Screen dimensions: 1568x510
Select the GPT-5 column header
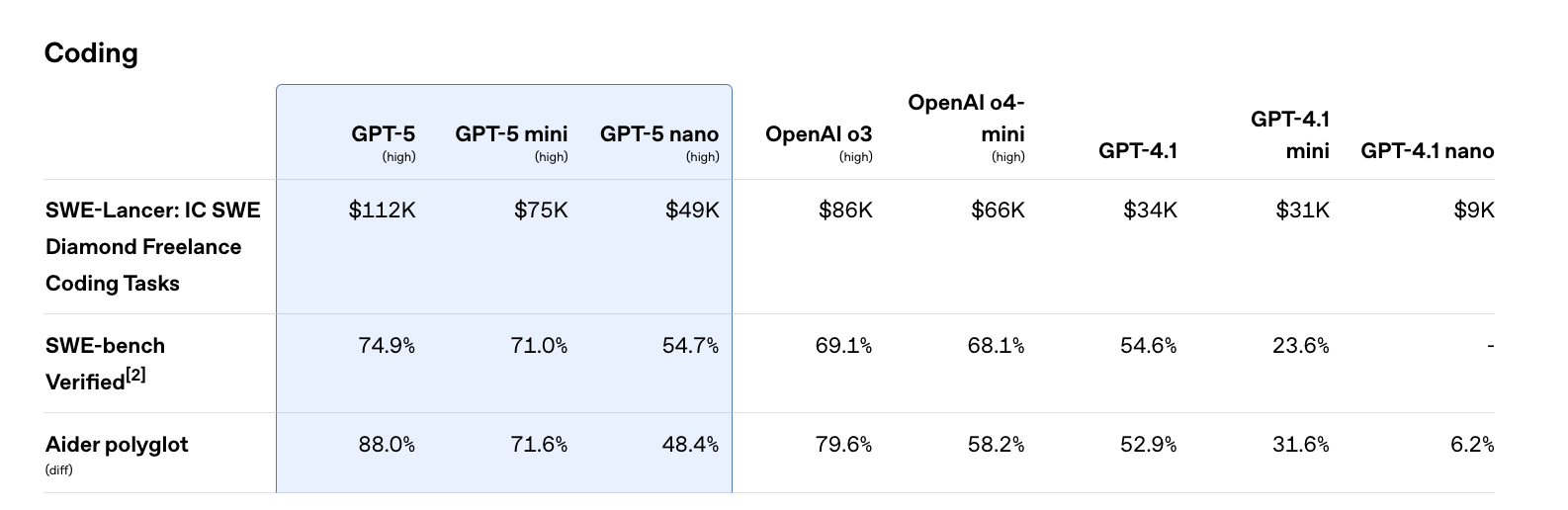pyautogui.click(x=383, y=134)
